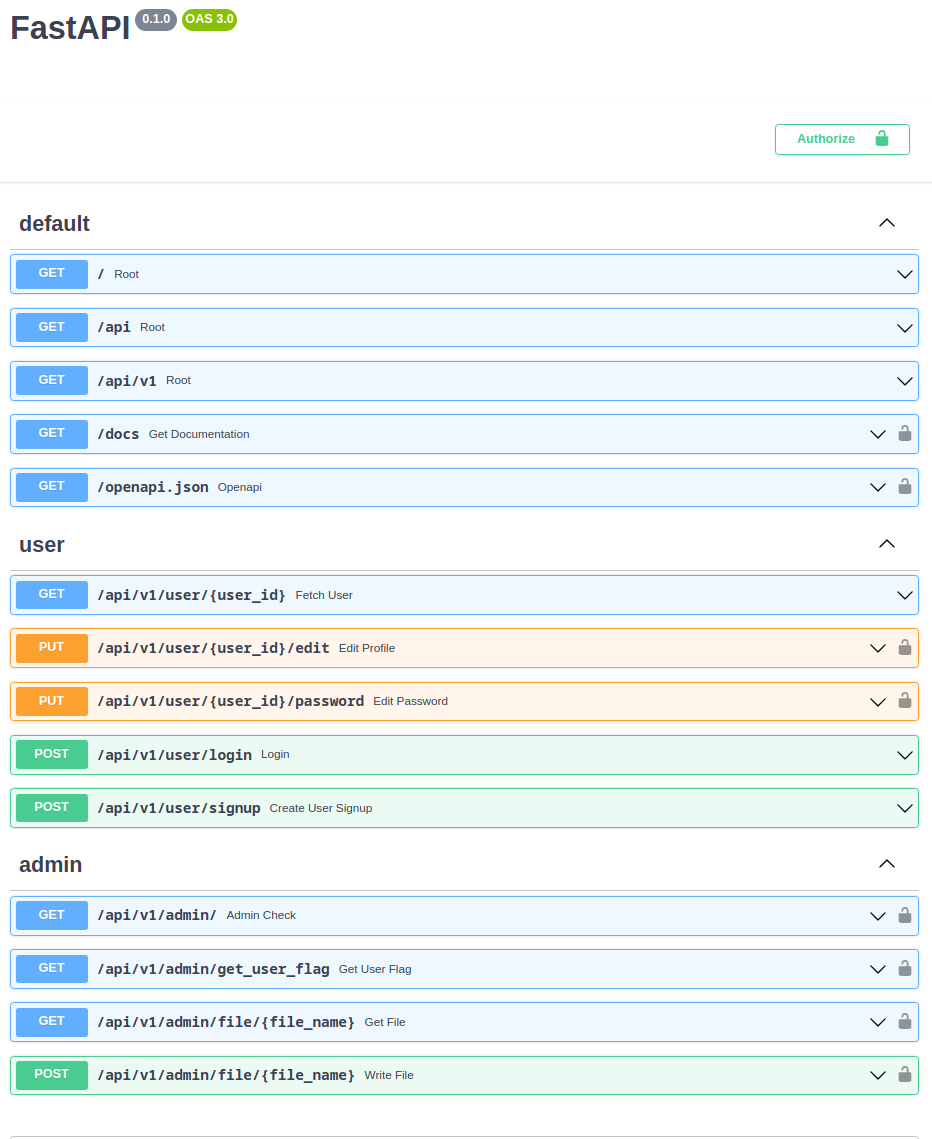The width and height of the screenshot is (932, 1139).
Task: Collapse the default section
Action: click(x=887, y=223)
